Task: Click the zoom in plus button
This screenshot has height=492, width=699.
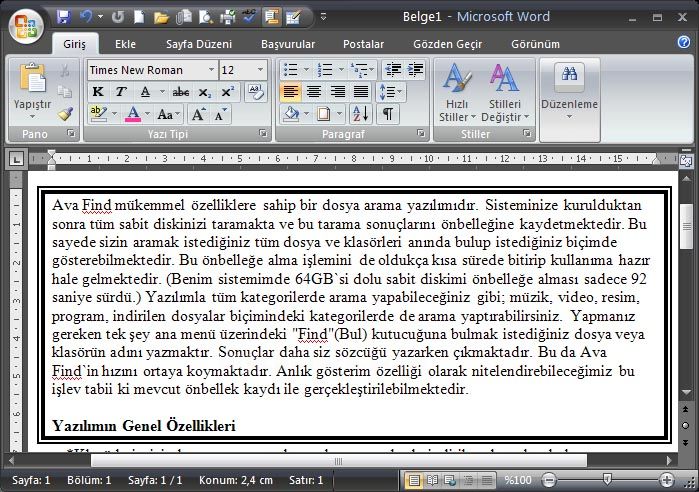Action: (666, 480)
